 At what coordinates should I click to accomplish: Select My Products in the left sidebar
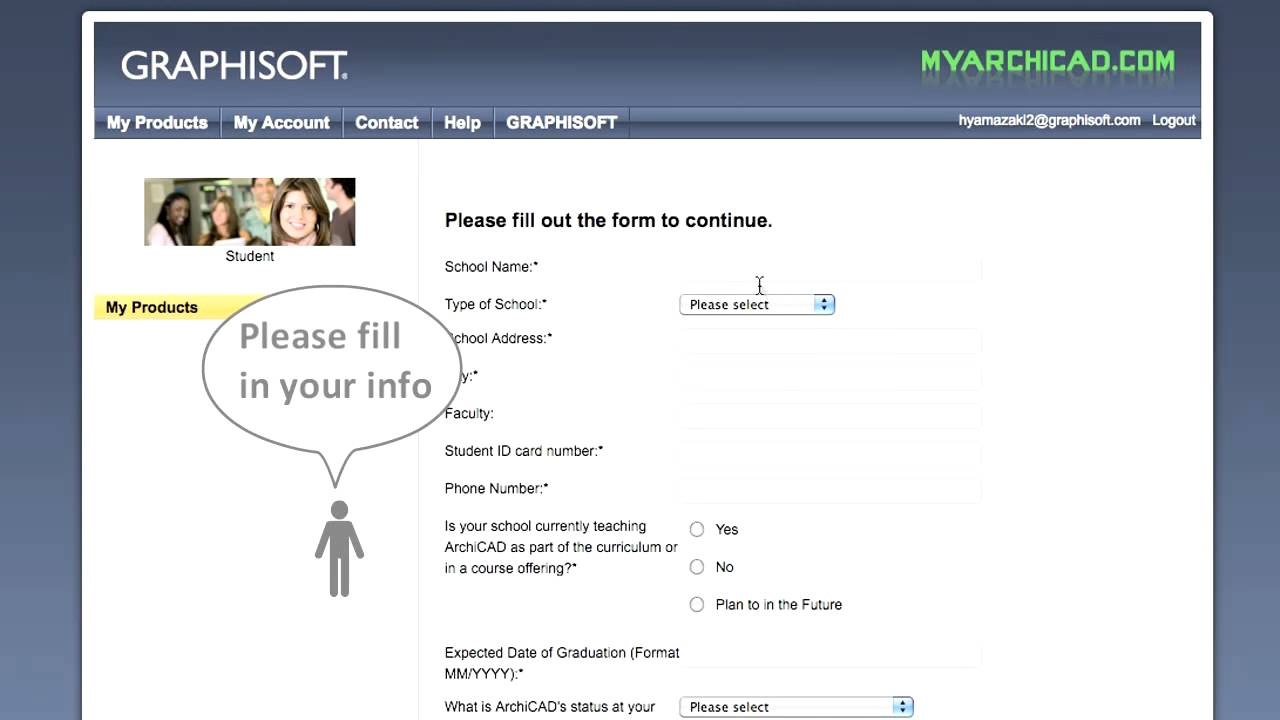coord(152,307)
